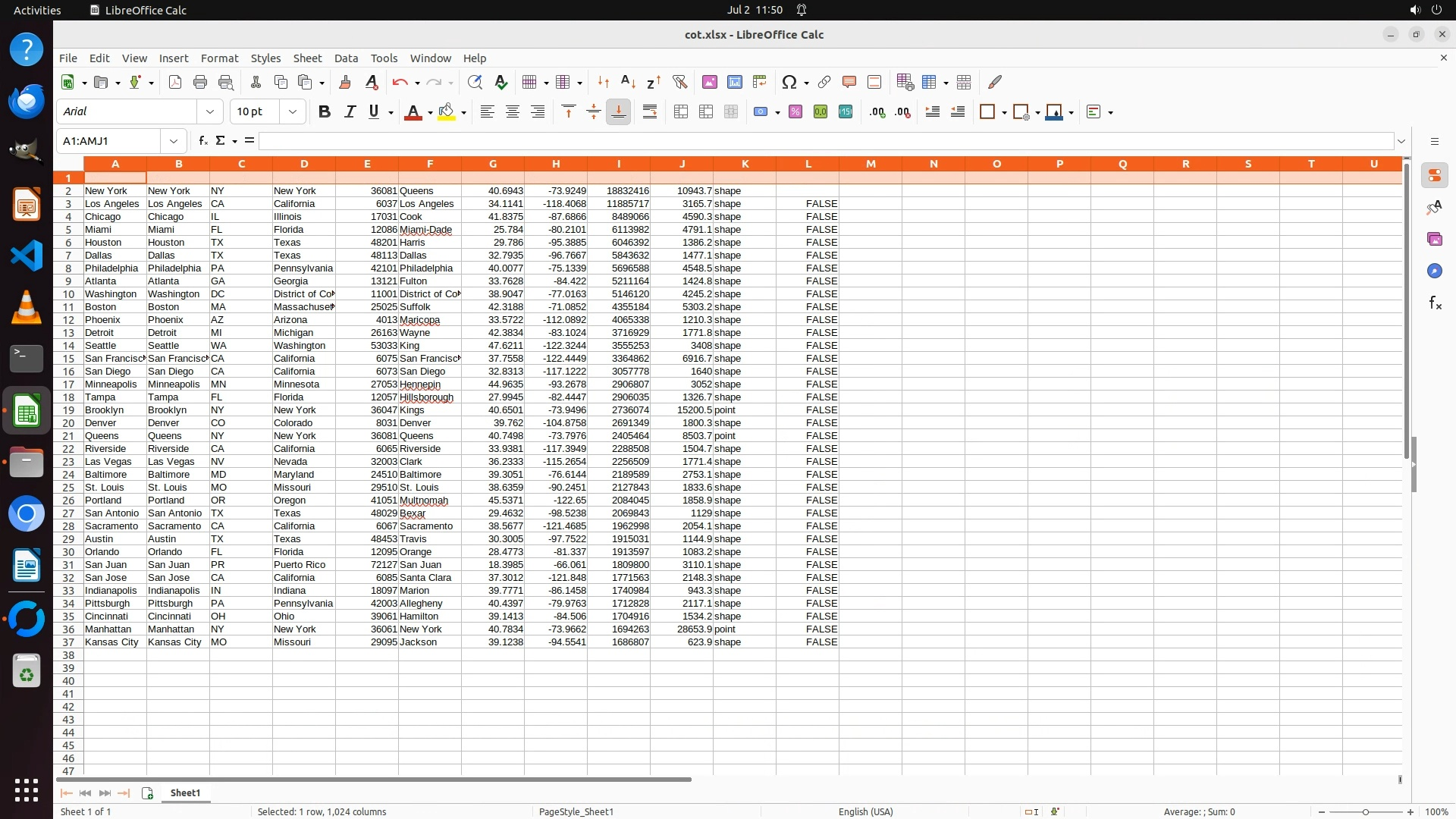Toggle Italic formatting
Image resolution: width=1456 pixels, height=819 pixels.
pyautogui.click(x=350, y=112)
